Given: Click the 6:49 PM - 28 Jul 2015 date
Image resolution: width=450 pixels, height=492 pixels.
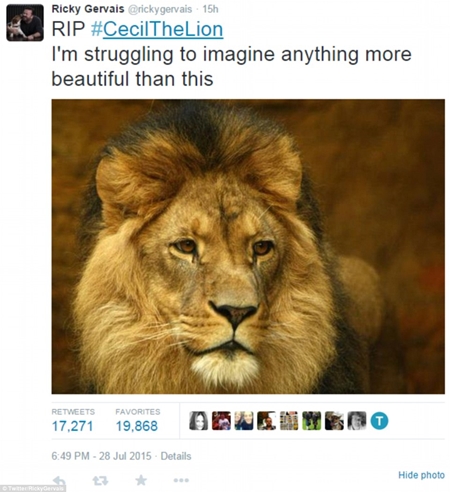Looking at the screenshot, I should click(101, 456).
